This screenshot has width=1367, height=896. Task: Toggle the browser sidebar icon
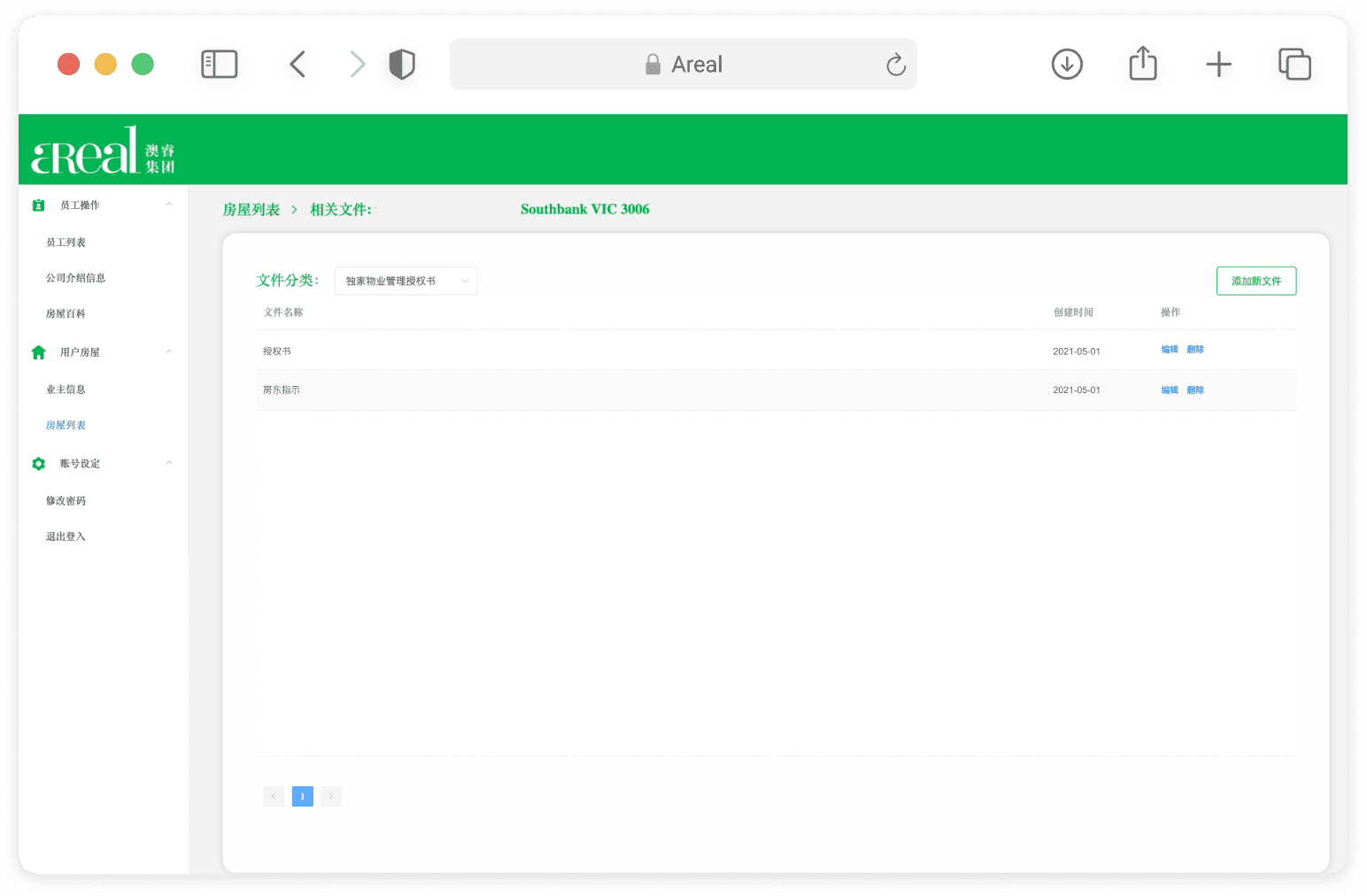pos(220,65)
